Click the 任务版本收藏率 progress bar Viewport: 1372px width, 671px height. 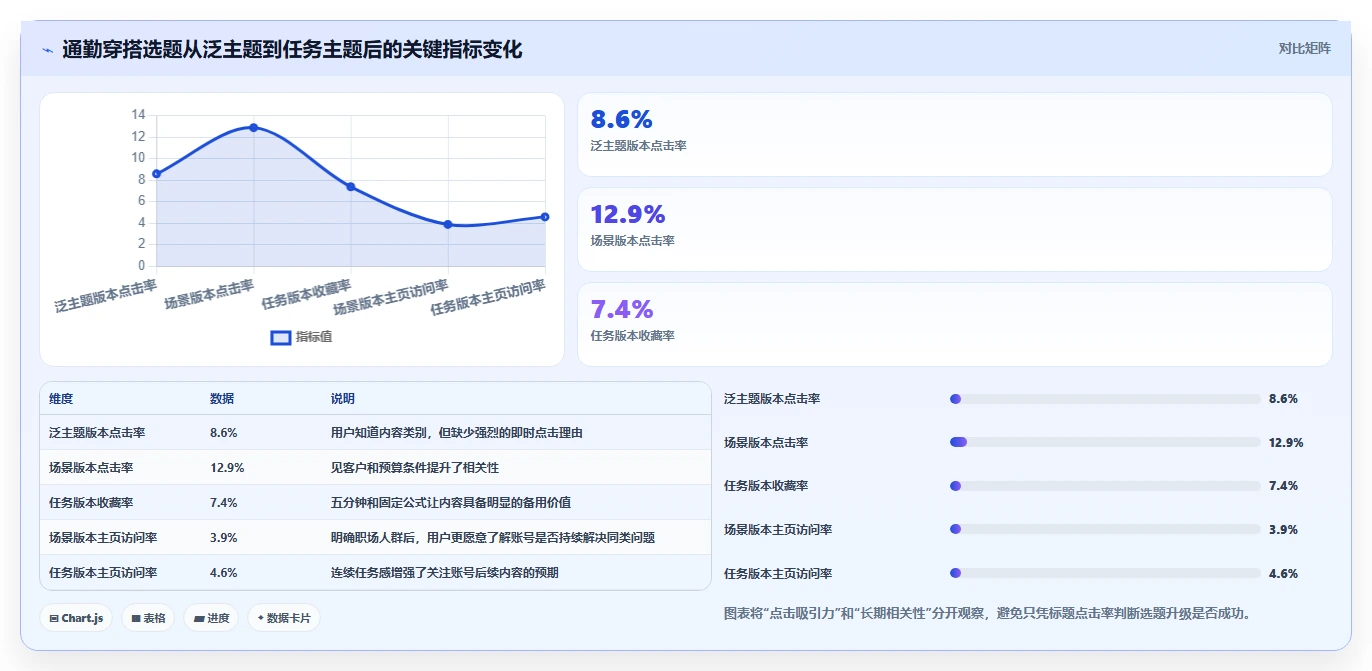[x=1105, y=486]
